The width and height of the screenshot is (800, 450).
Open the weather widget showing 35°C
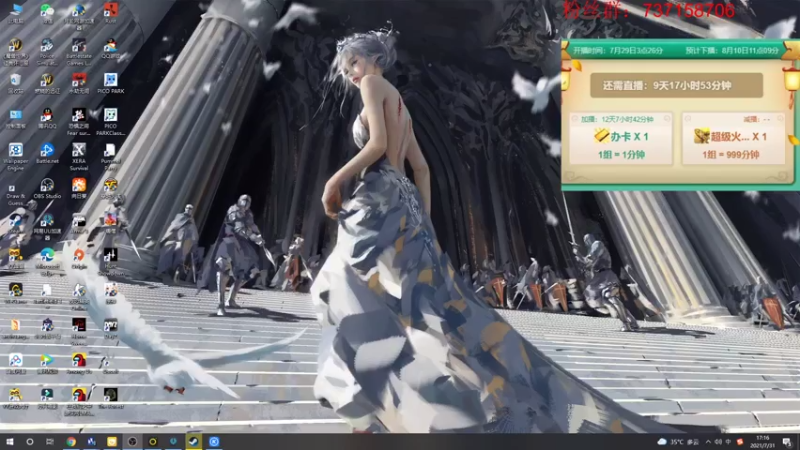(x=678, y=442)
